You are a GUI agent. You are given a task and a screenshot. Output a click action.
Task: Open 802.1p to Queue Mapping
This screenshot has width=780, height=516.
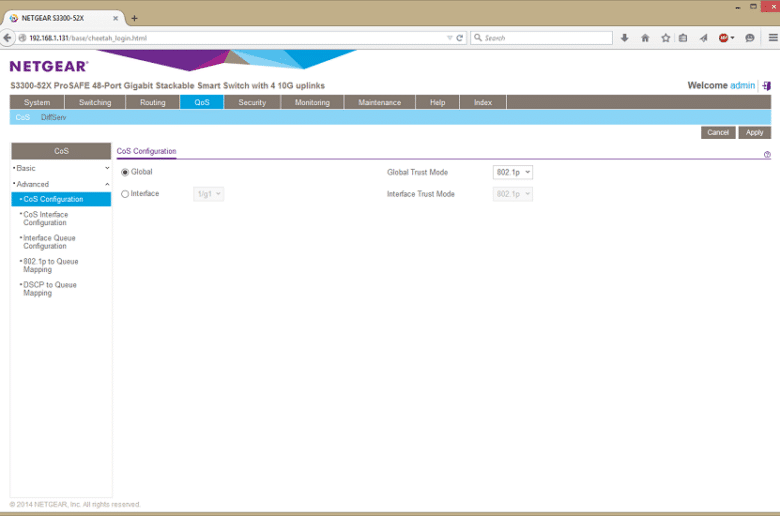(50, 265)
